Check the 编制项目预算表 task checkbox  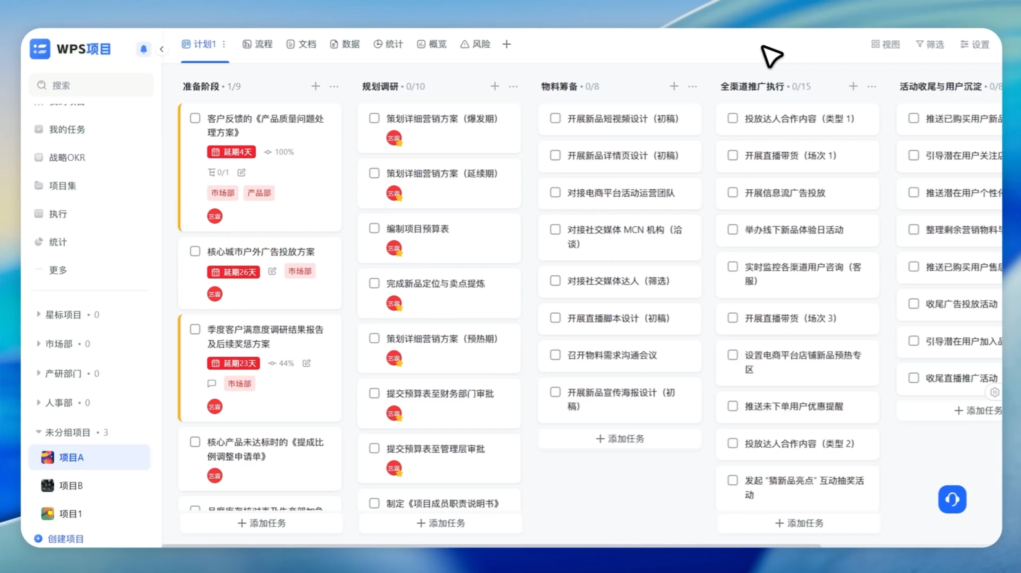374,229
